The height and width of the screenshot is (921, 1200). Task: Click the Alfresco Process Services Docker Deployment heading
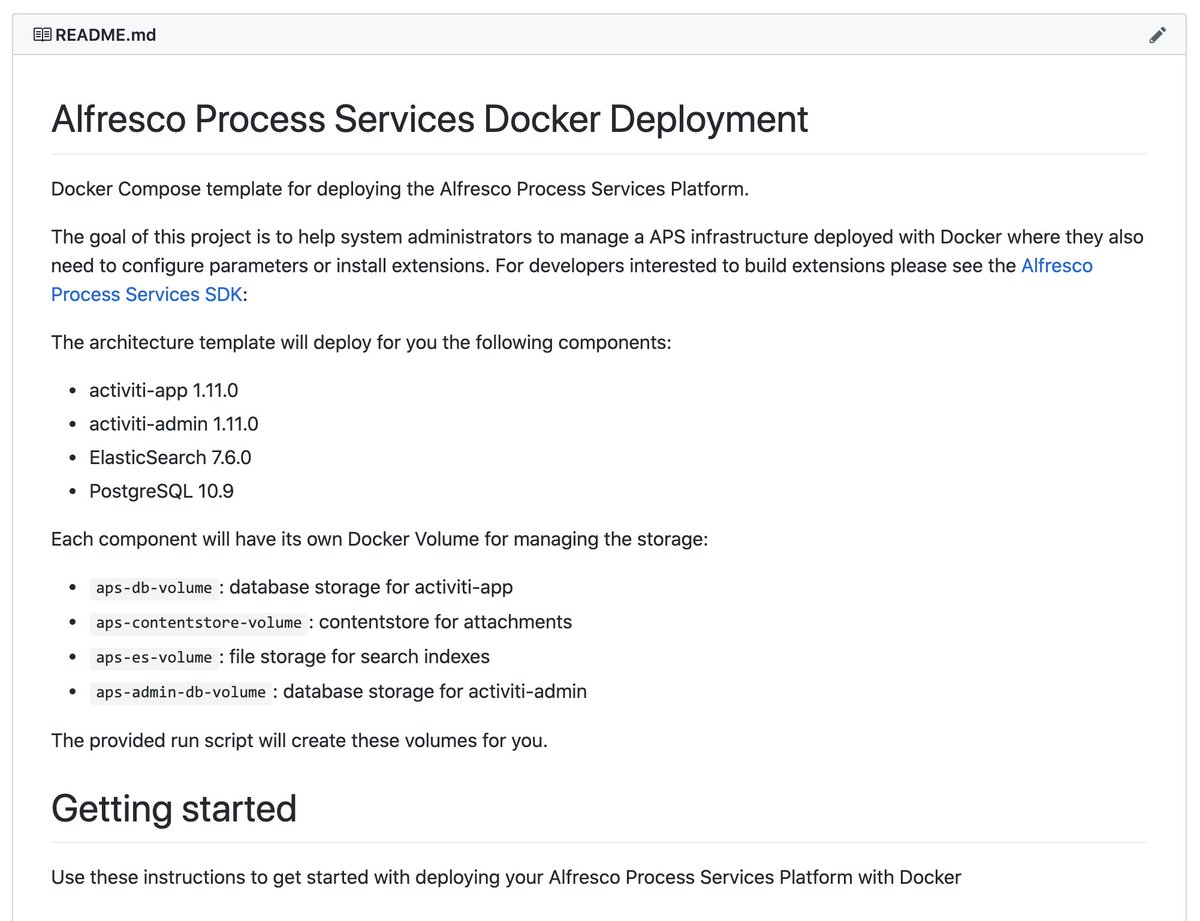430,119
